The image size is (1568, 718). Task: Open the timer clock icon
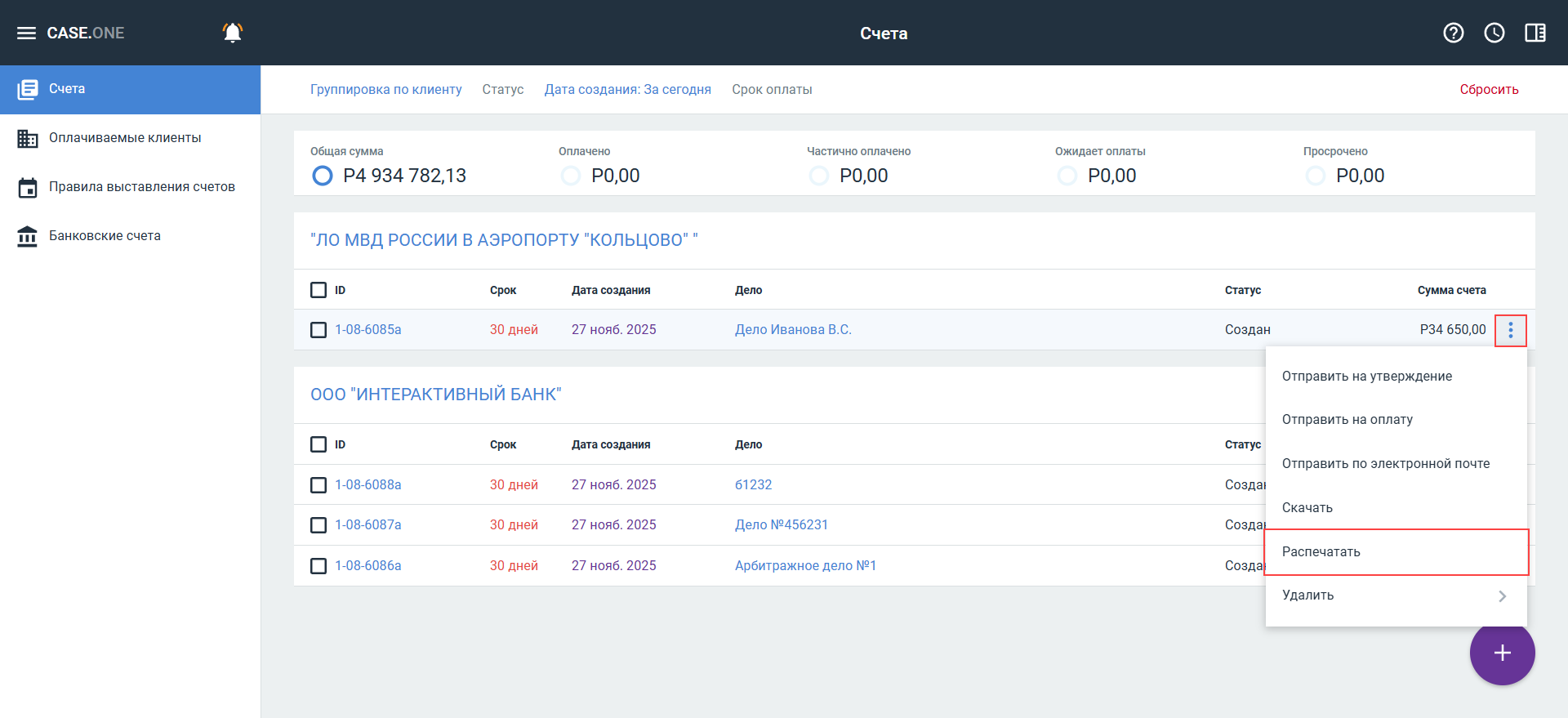1494,33
